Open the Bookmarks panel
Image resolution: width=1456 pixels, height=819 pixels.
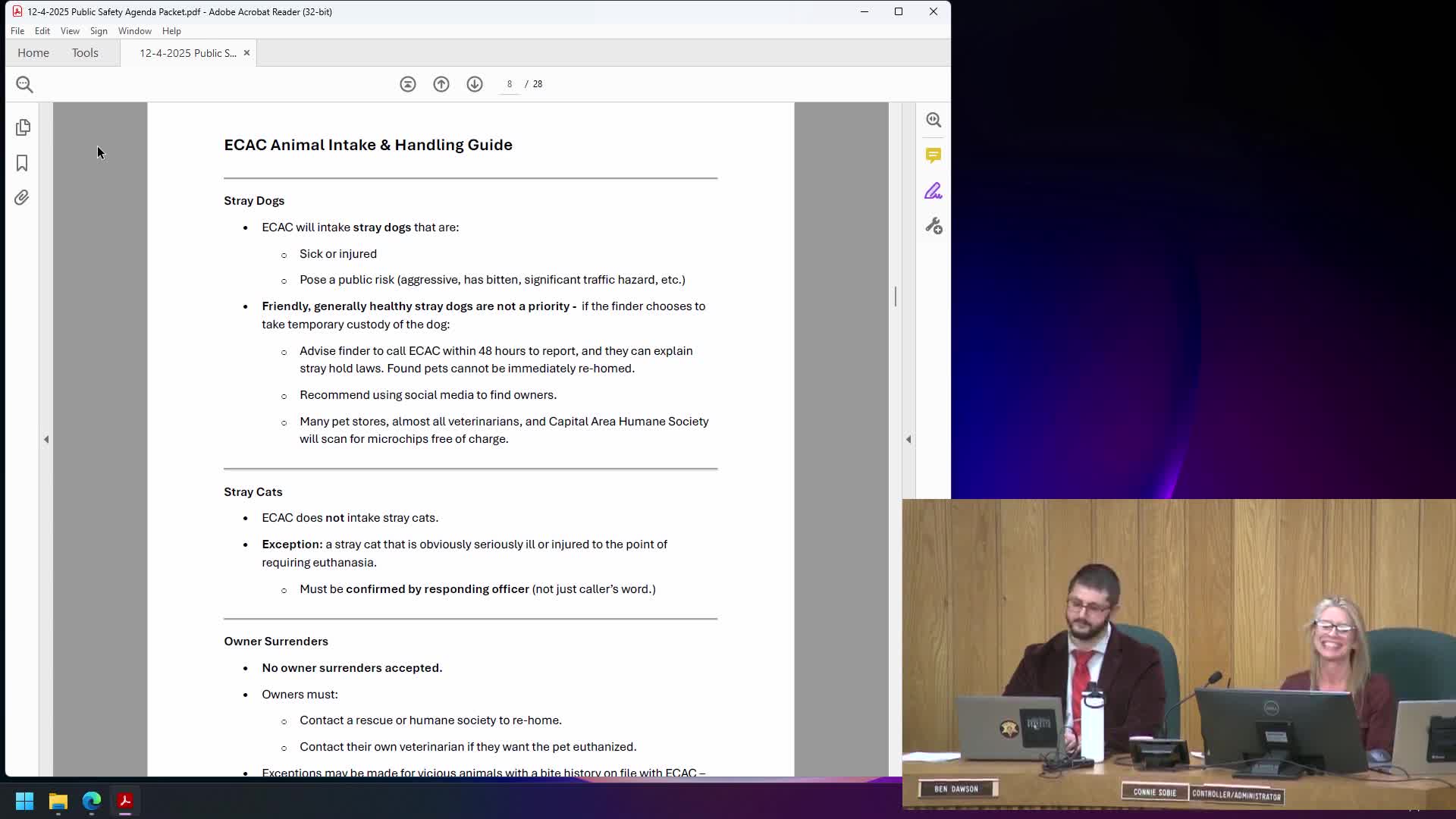22,163
